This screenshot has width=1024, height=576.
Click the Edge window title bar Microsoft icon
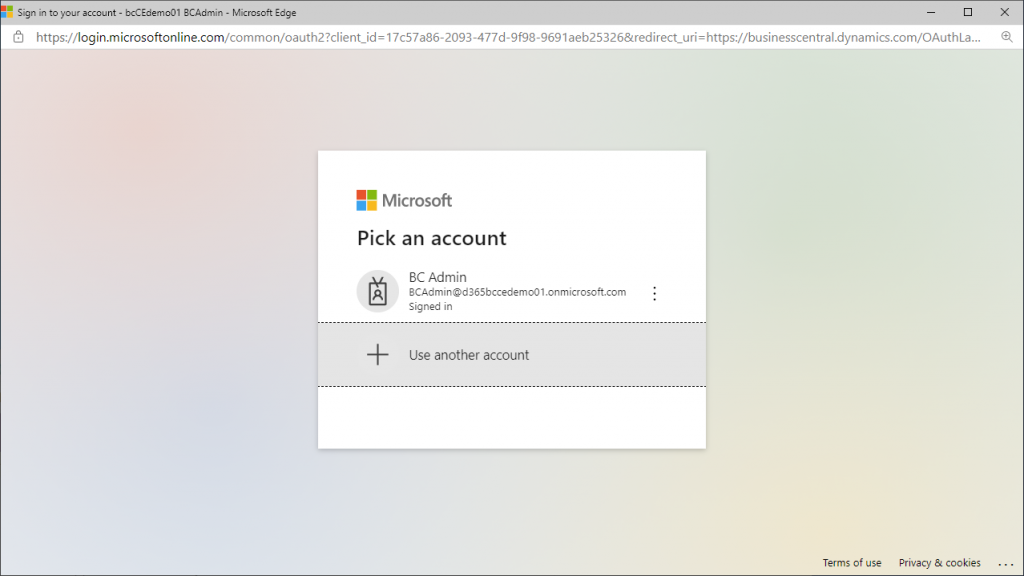[7, 12]
